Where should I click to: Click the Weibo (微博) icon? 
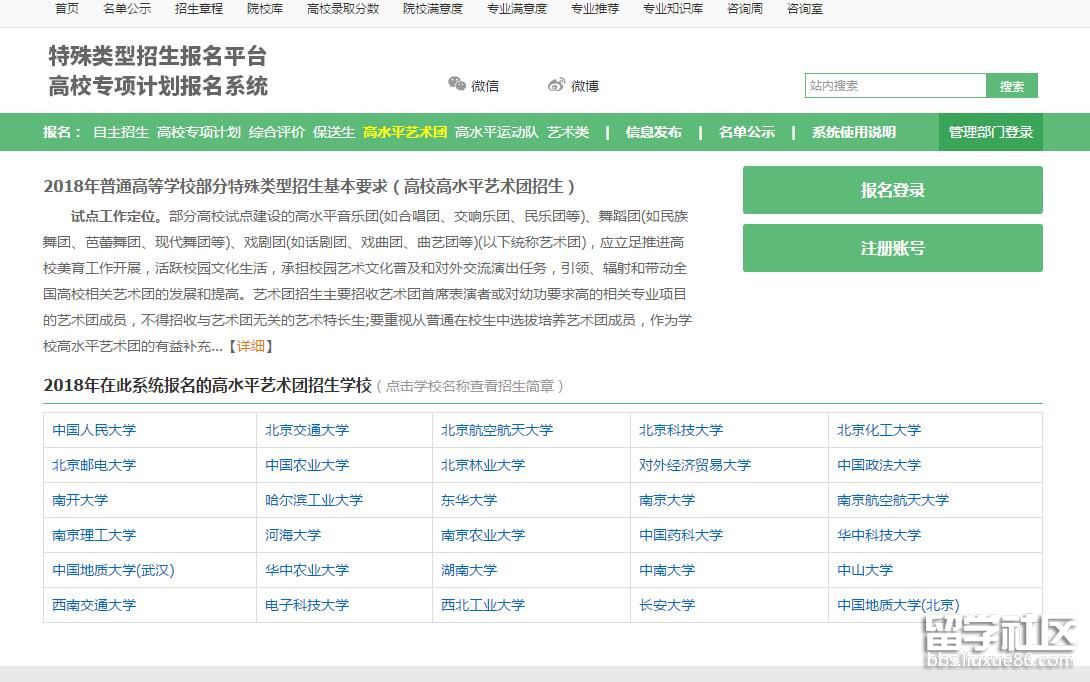point(557,85)
